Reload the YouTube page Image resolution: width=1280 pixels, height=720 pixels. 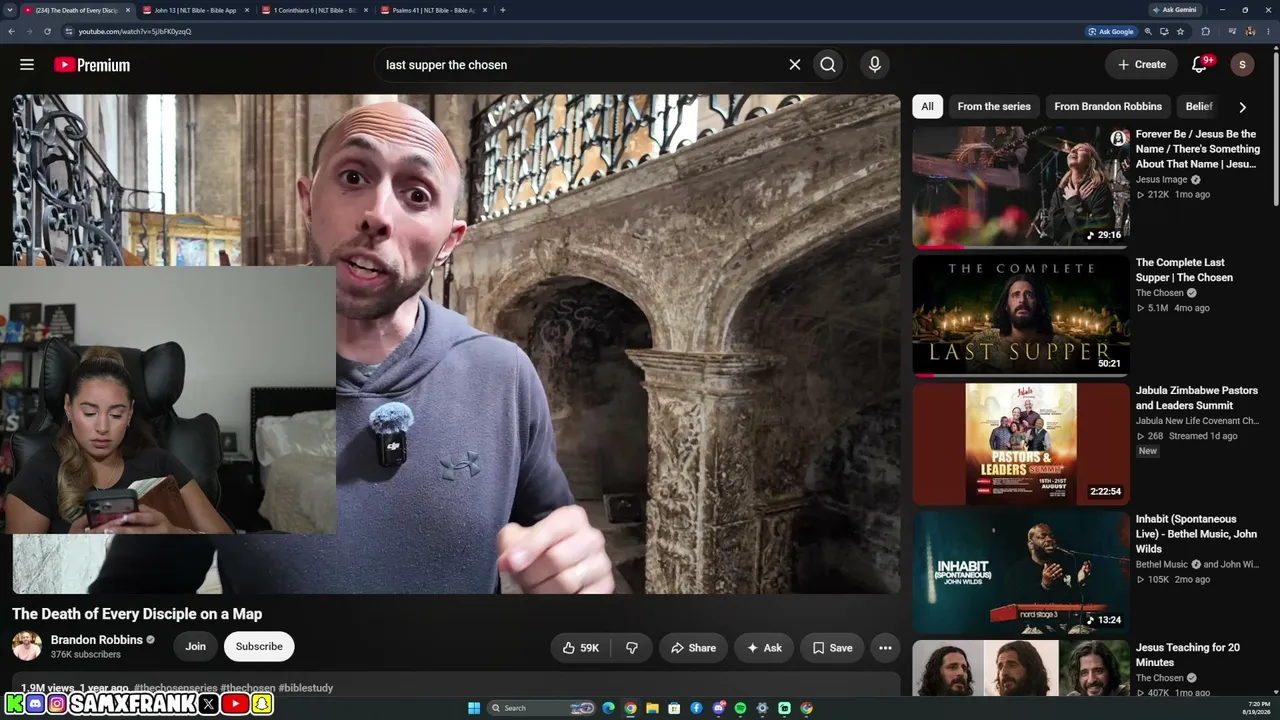pos(47,31)
